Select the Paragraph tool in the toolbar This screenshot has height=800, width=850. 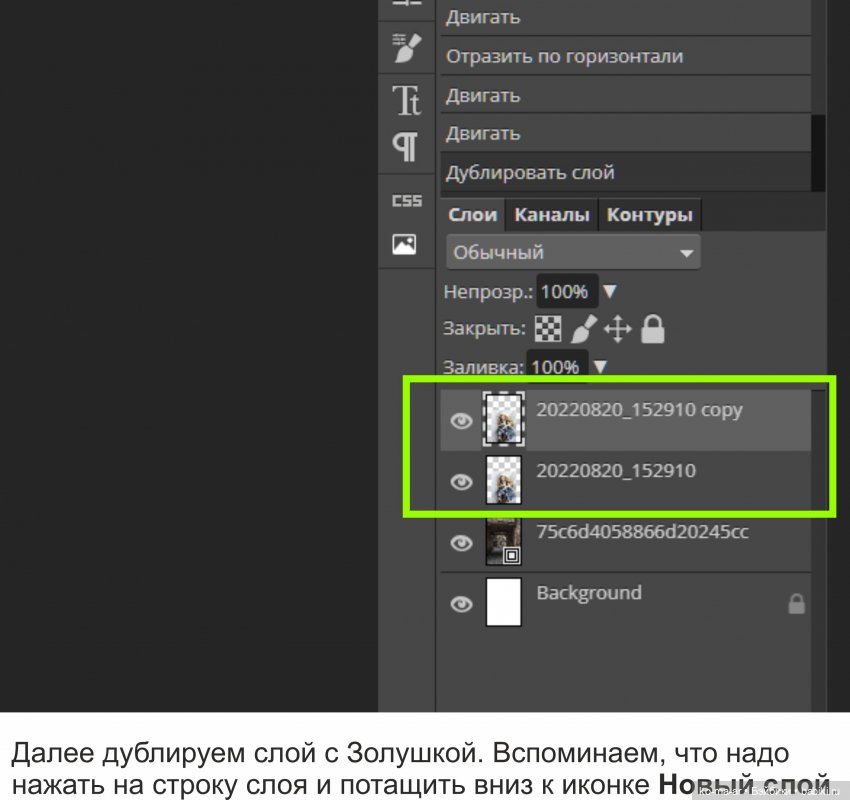[x=406, y=146]
